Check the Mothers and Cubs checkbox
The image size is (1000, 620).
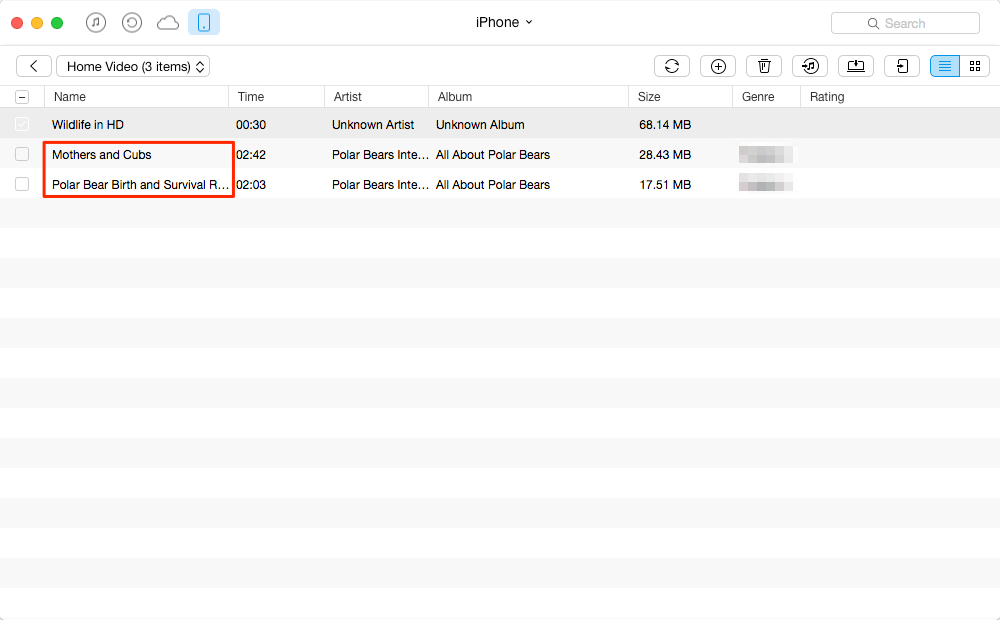[x=22, y=154]
